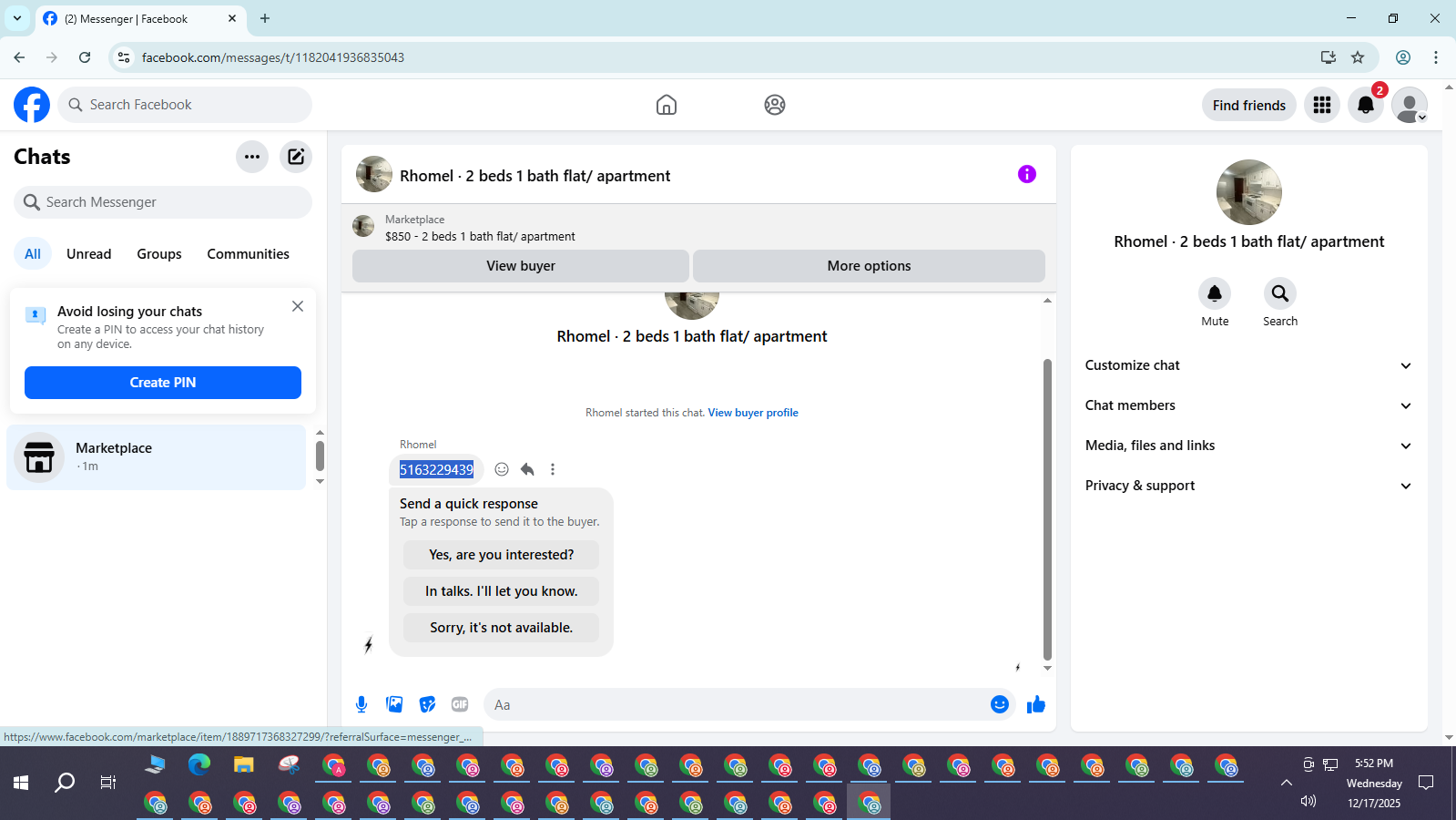Select the Unread chats filter
The image size is (1456, 820).
(89, 254)
